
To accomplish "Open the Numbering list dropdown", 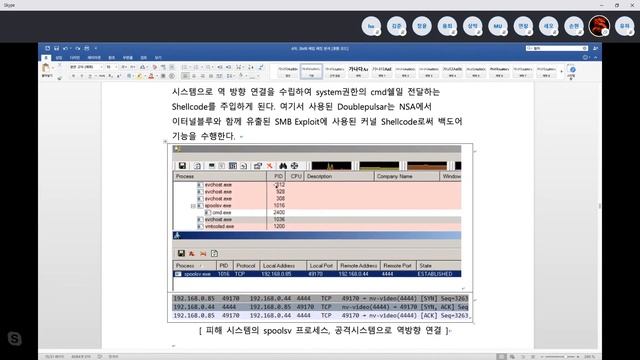I will [202, 67].
